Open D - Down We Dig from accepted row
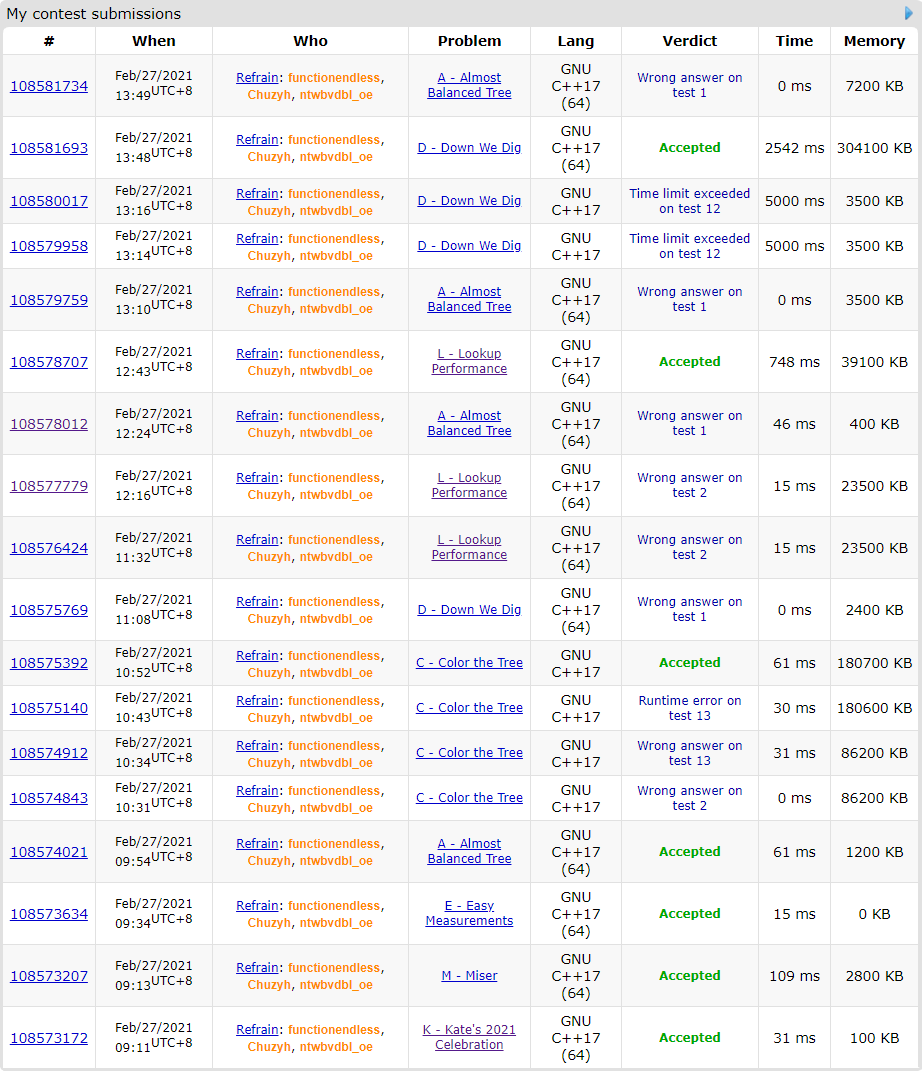The height and width of the screenshot is (1071, 922). tap(469, 148)
